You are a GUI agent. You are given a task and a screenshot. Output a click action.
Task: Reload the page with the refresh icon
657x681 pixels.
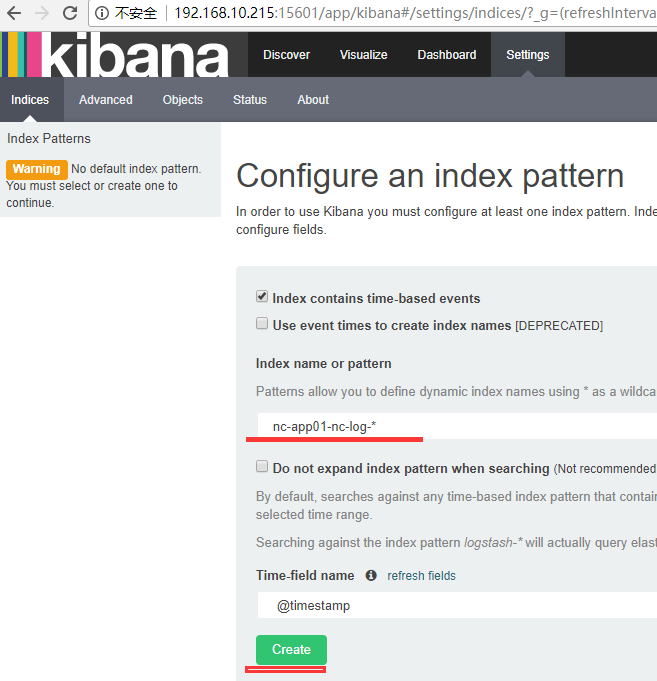(70, 13)
